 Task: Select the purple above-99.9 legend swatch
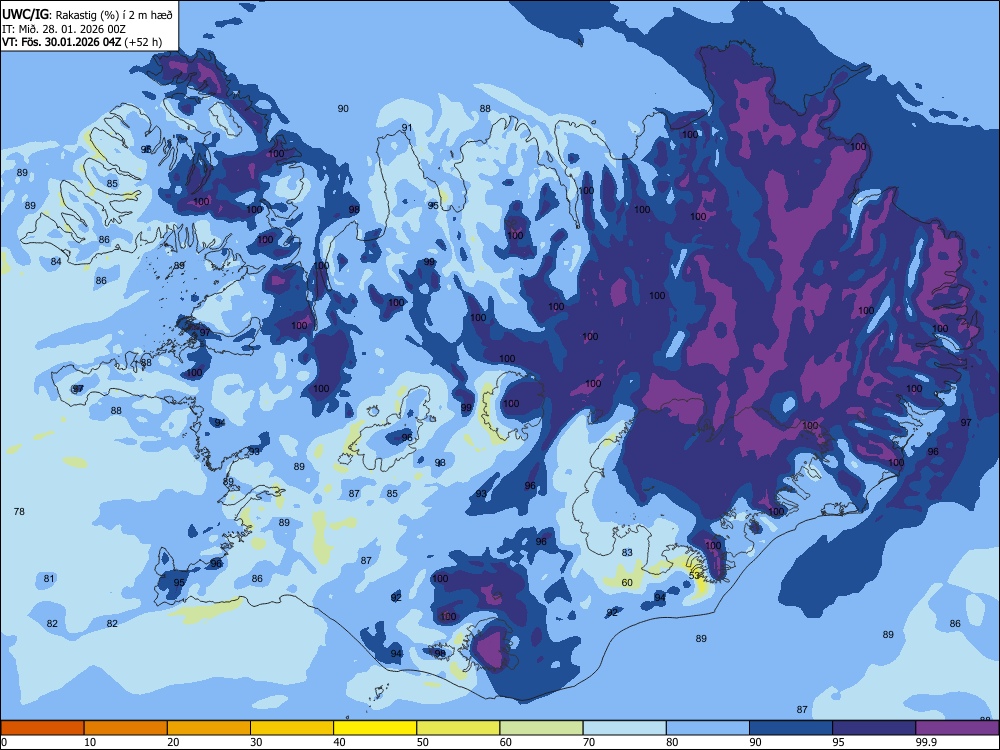pyautogui.click(x=957, y=728)
